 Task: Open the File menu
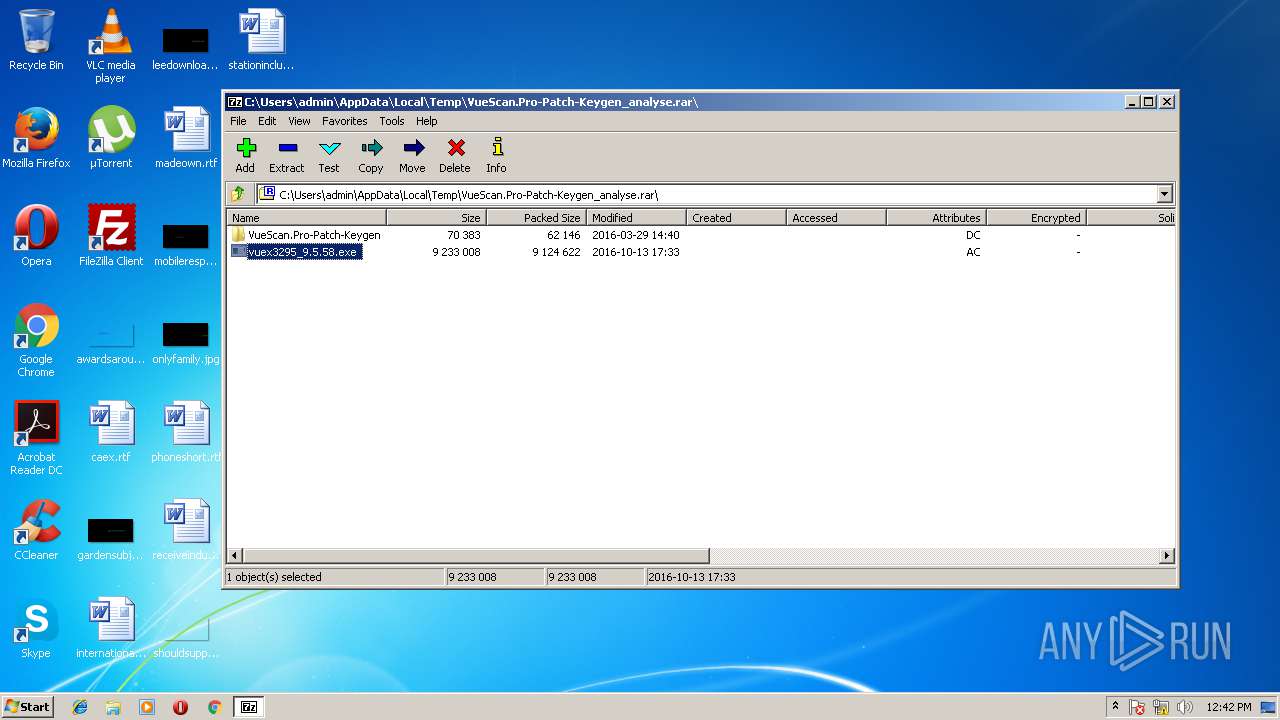tap(238, 121)
